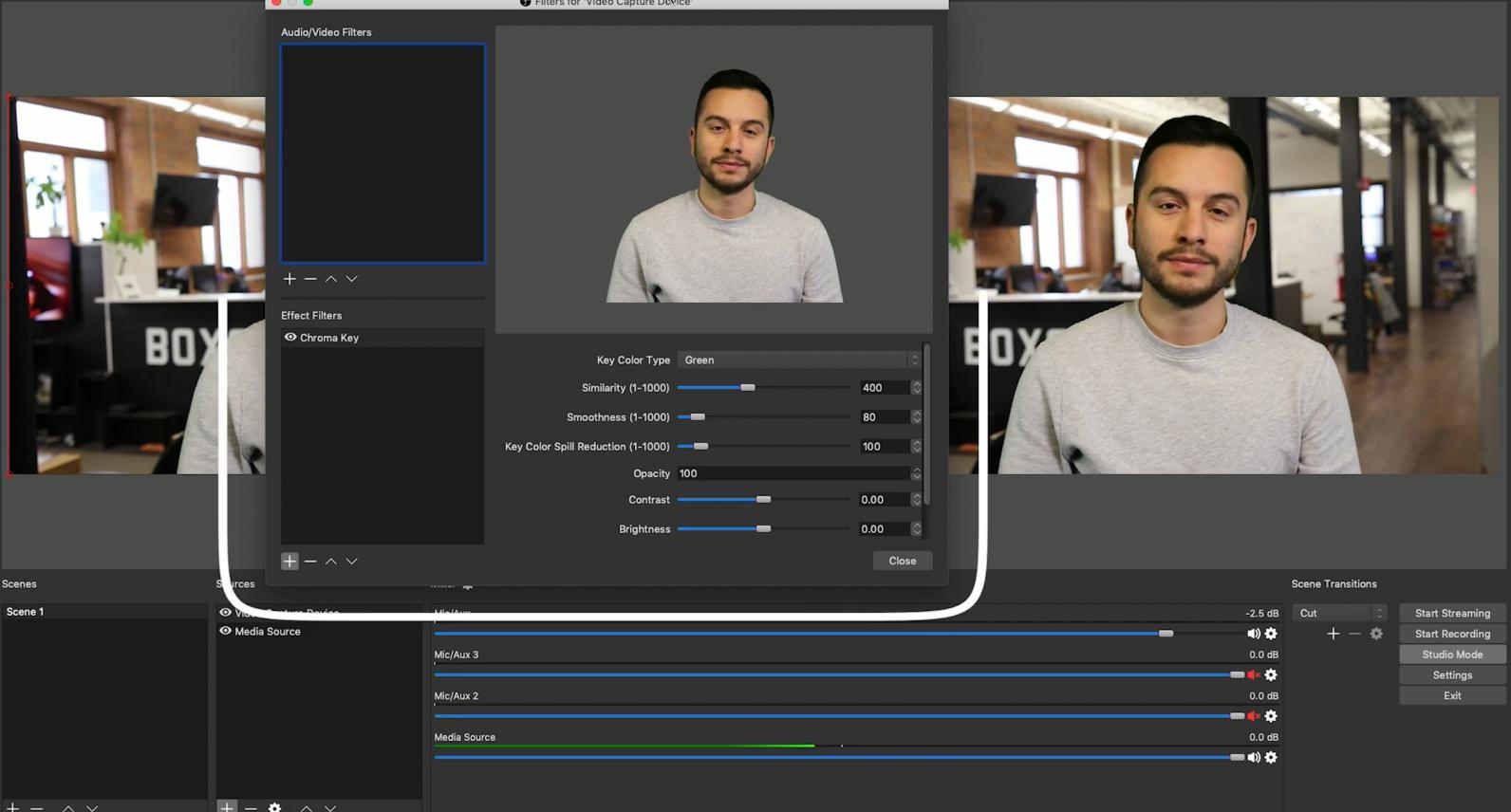The height and width of the screenshot is (812, 1511).
Task: Add a new scene transition
Action: [x=1333, y=634]
